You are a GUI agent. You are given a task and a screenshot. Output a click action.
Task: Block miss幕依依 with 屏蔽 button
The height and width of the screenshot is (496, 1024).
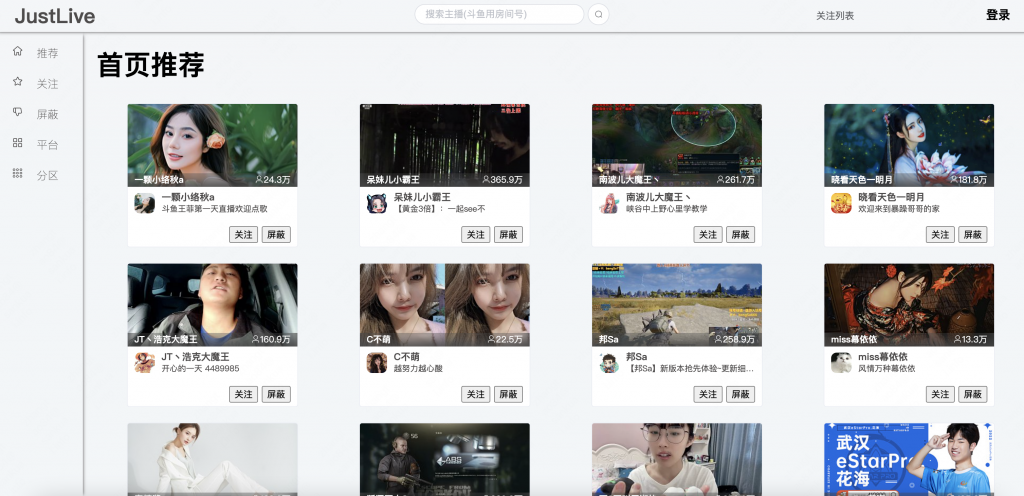972,394
